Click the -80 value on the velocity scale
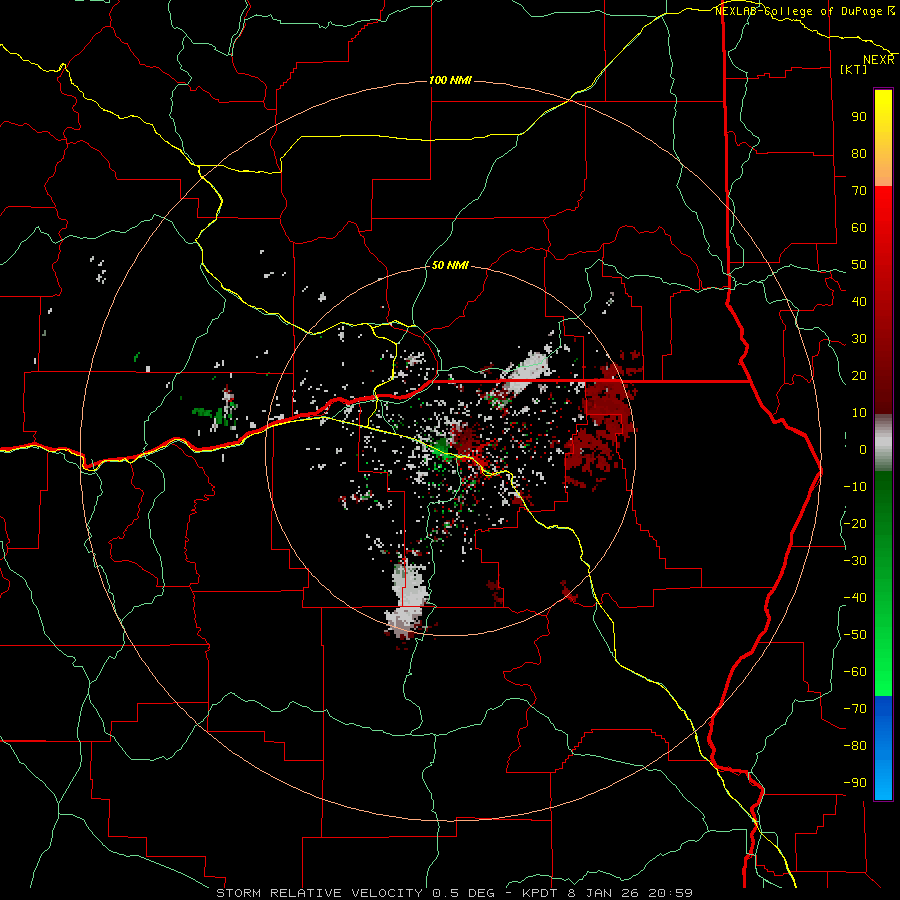The image size is (900, 900). coord(855,746)
